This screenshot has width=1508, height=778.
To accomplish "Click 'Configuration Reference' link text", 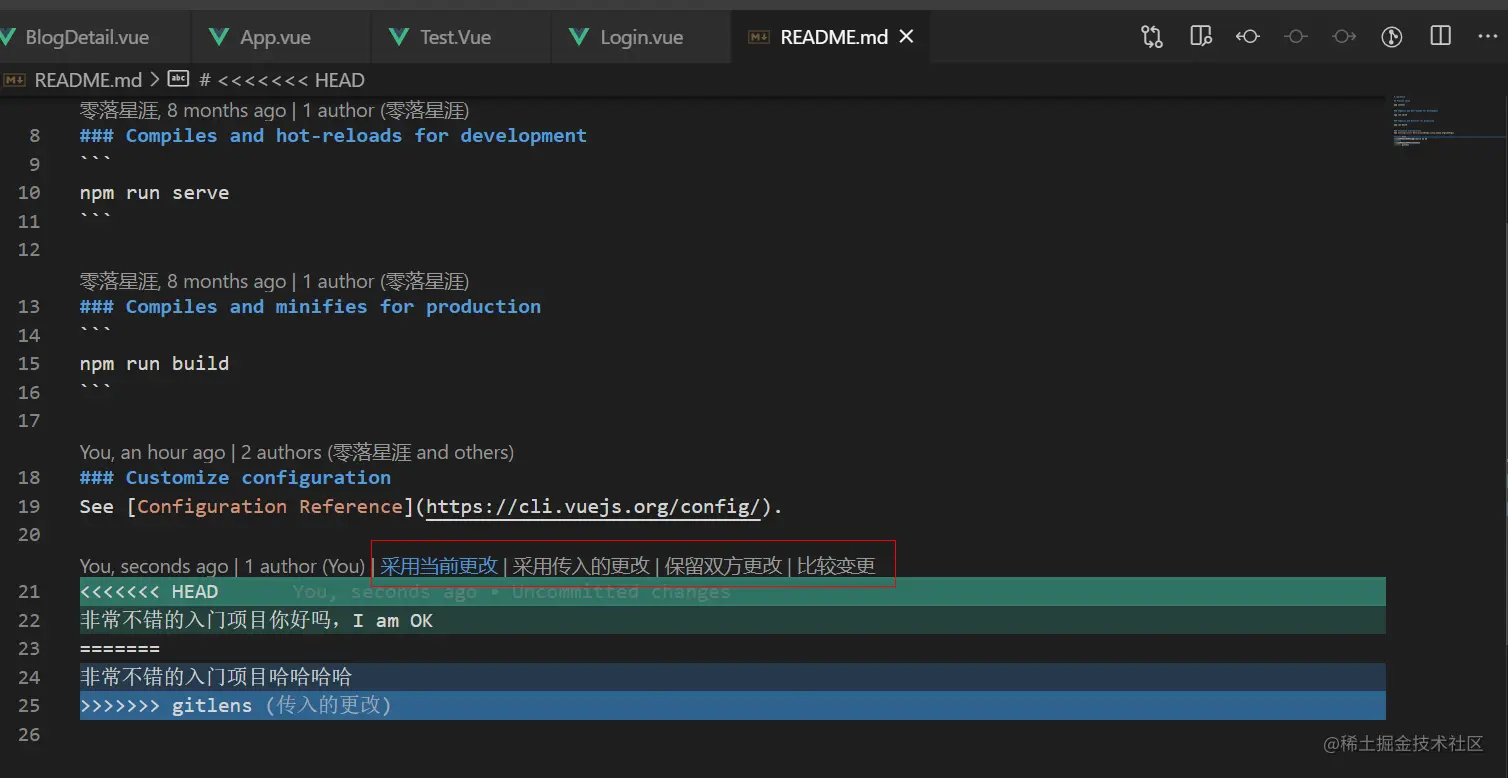I will click(269, 507).
